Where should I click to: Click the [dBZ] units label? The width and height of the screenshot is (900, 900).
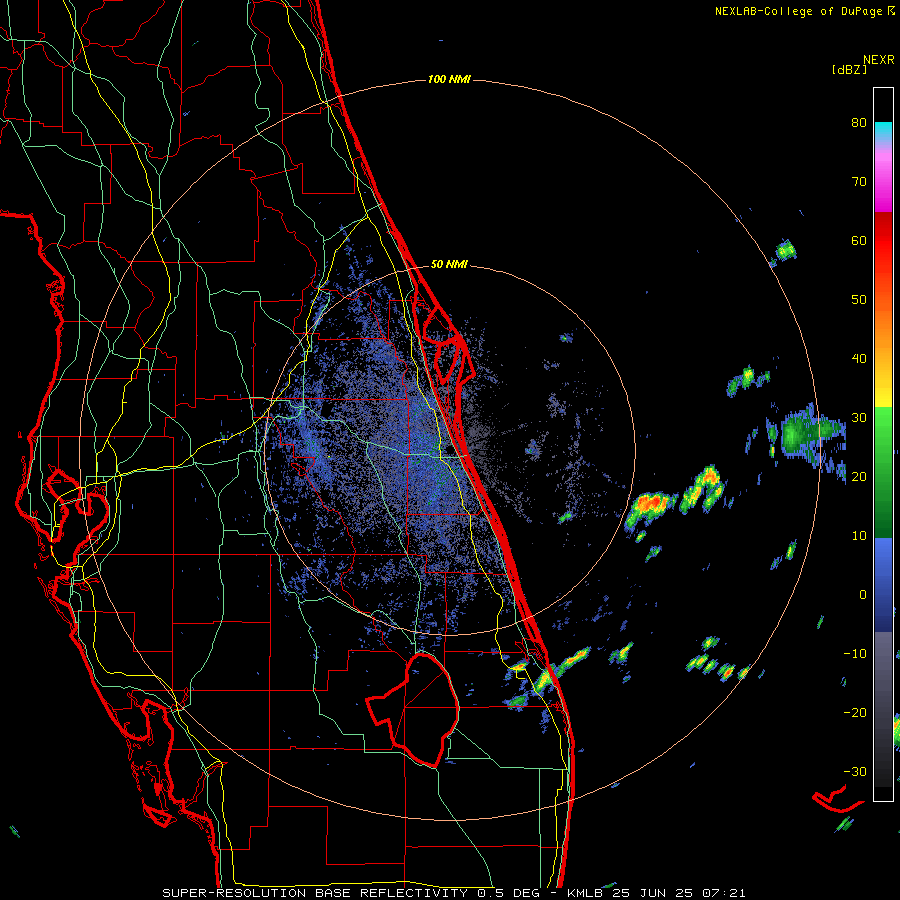849,69
